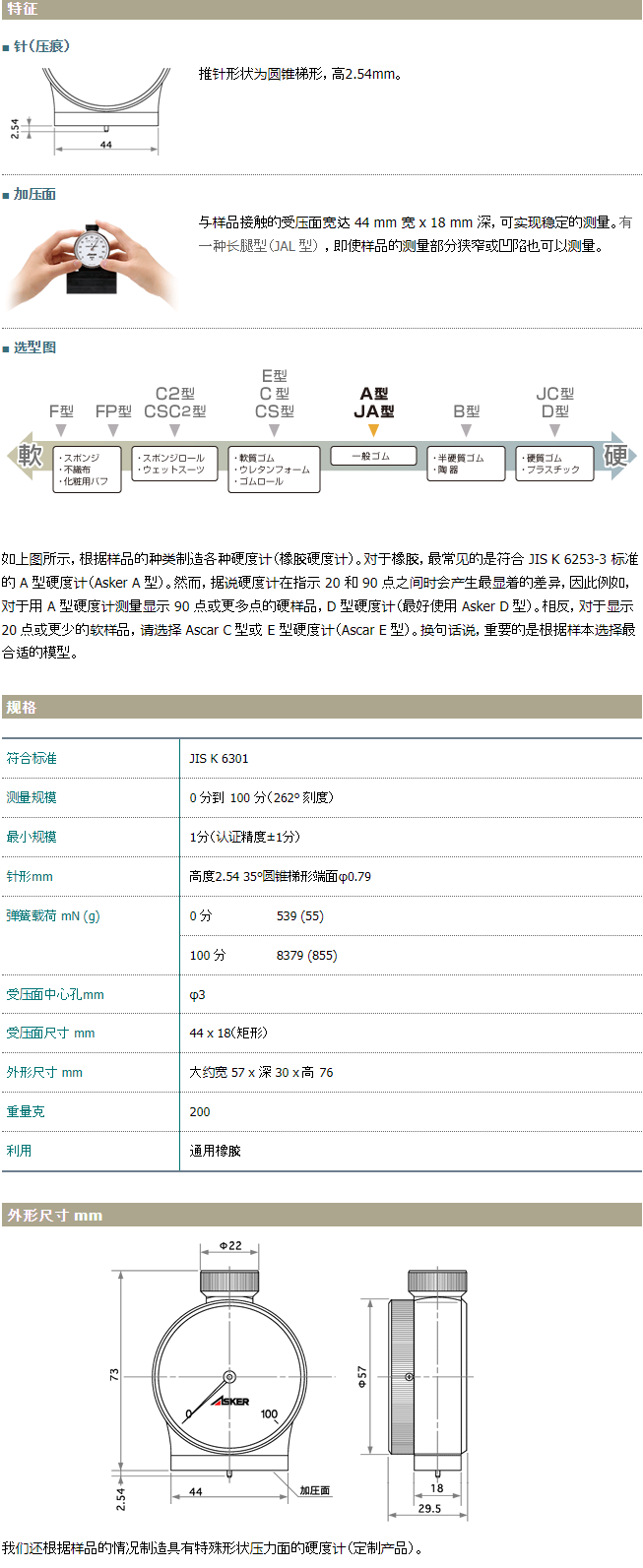Click the 1分(认证精度±1分) value
Viewport: 643px width, 1568px height.
(245, 837)
